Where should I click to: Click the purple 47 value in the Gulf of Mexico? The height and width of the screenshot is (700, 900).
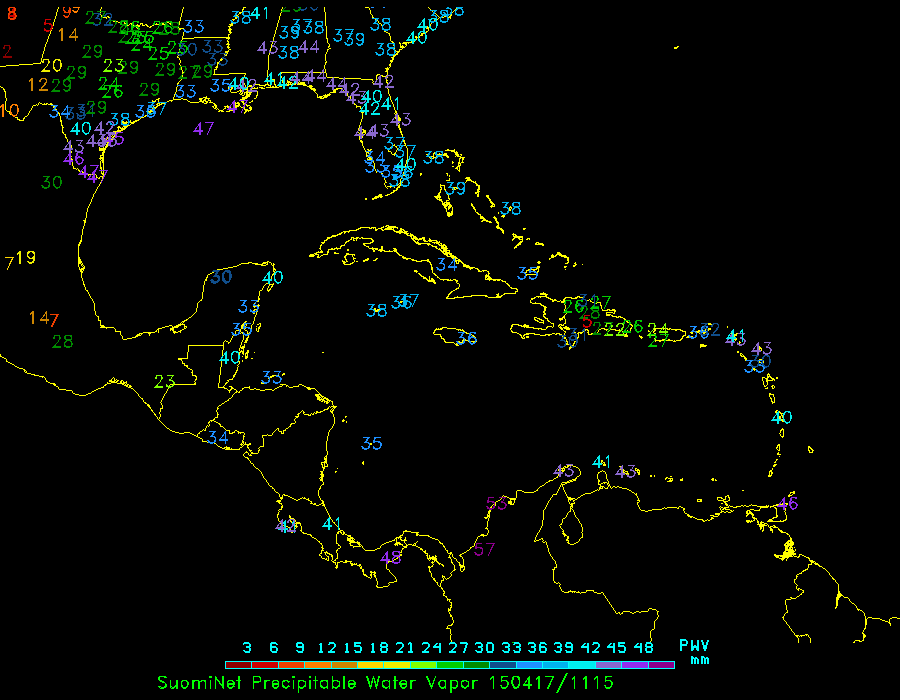tap(204, 128)
